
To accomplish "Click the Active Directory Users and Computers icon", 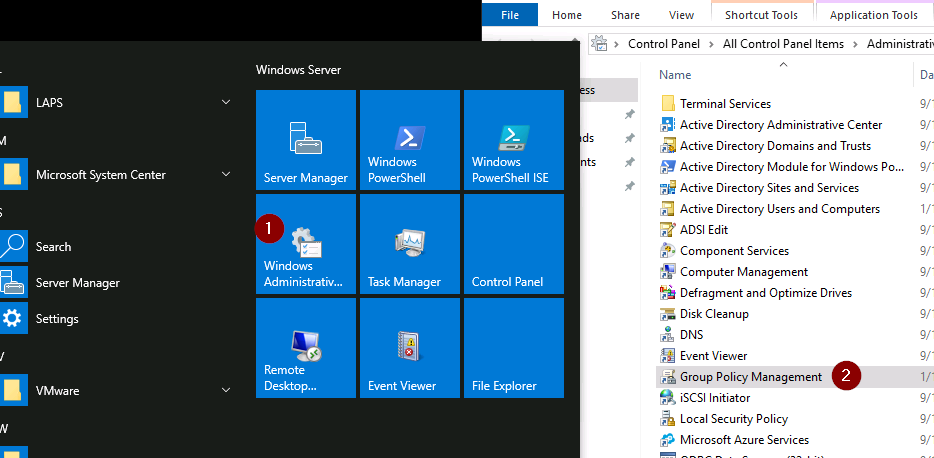I will pos(668,209).
